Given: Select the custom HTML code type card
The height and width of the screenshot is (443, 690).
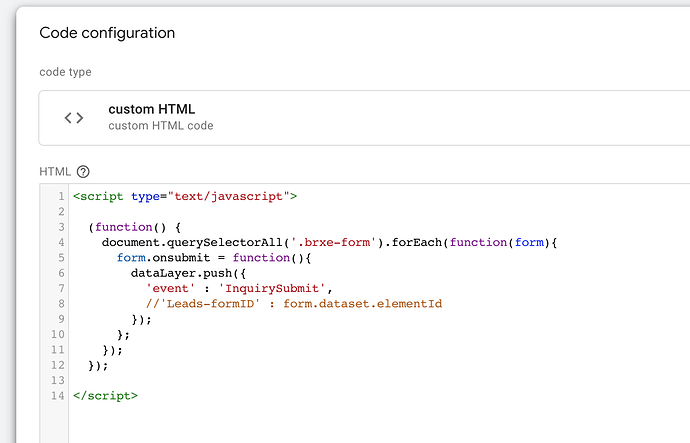Looking at the screenshot, I should 364,118.
